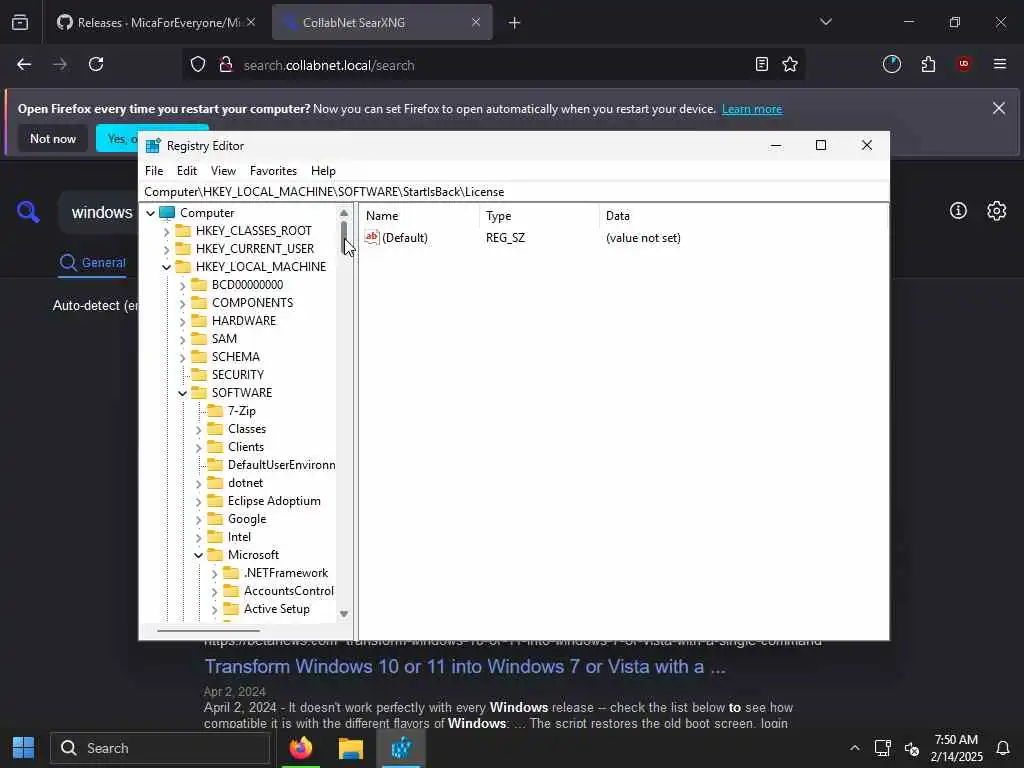1024x768 pixels.
Task: Launch Firefox from the taskbar
Action: (301, 748)
